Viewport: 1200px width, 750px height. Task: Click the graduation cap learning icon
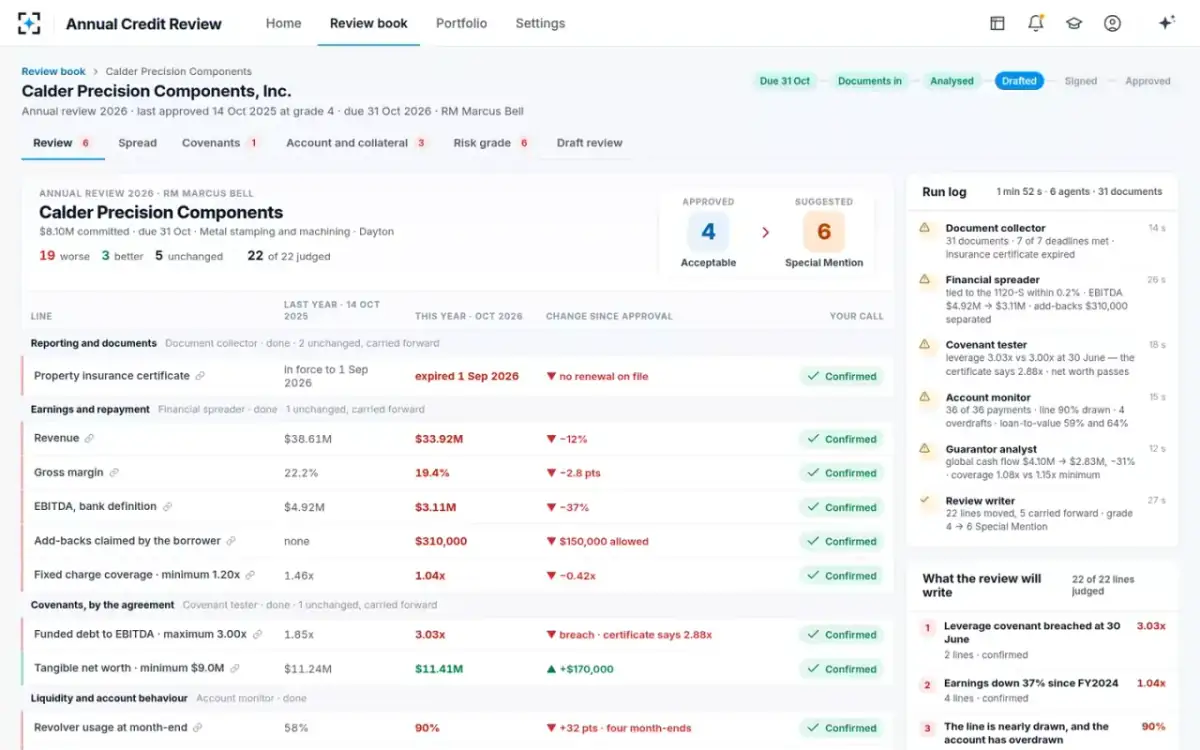click(x=1074, y=23)
